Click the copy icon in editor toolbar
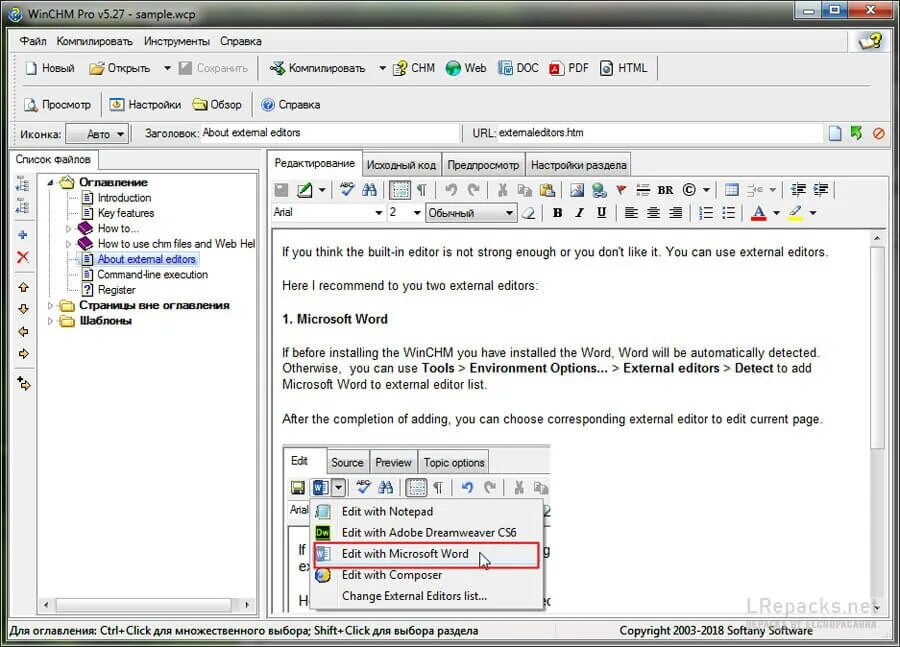 click(x=525, y=190)
